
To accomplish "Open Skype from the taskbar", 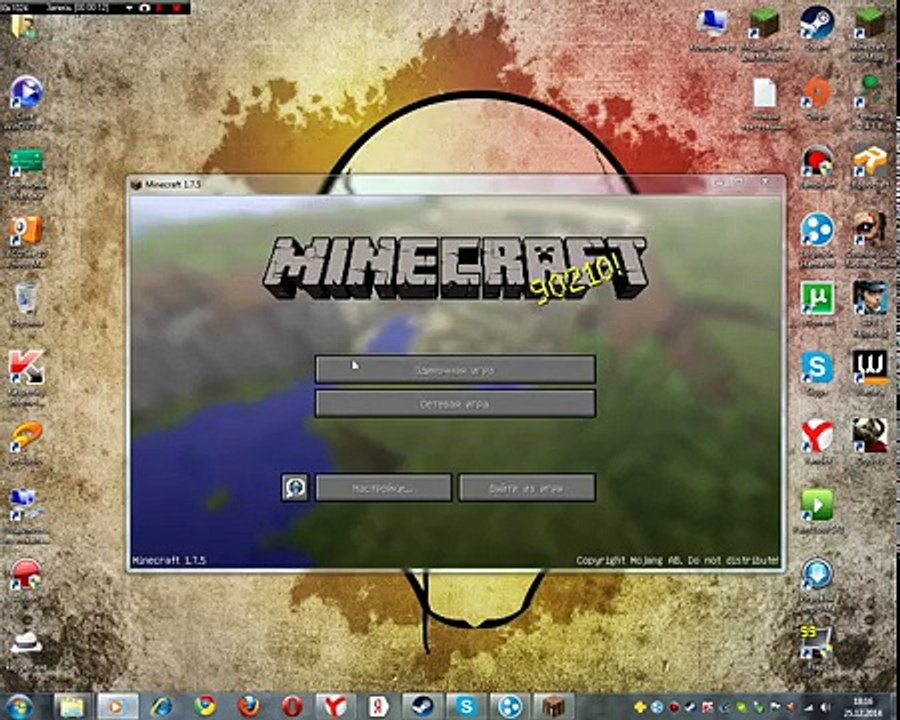I will tap(466, 706).
